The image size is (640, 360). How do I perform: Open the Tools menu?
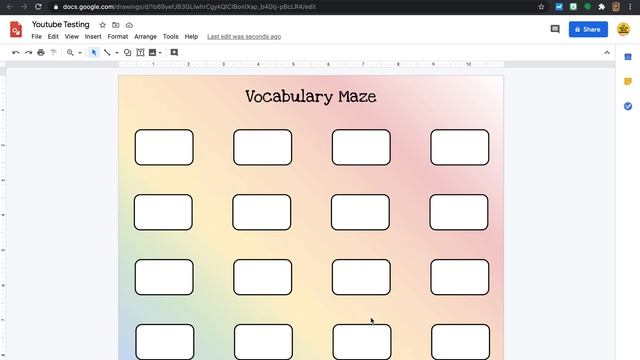tap(171, 37)
